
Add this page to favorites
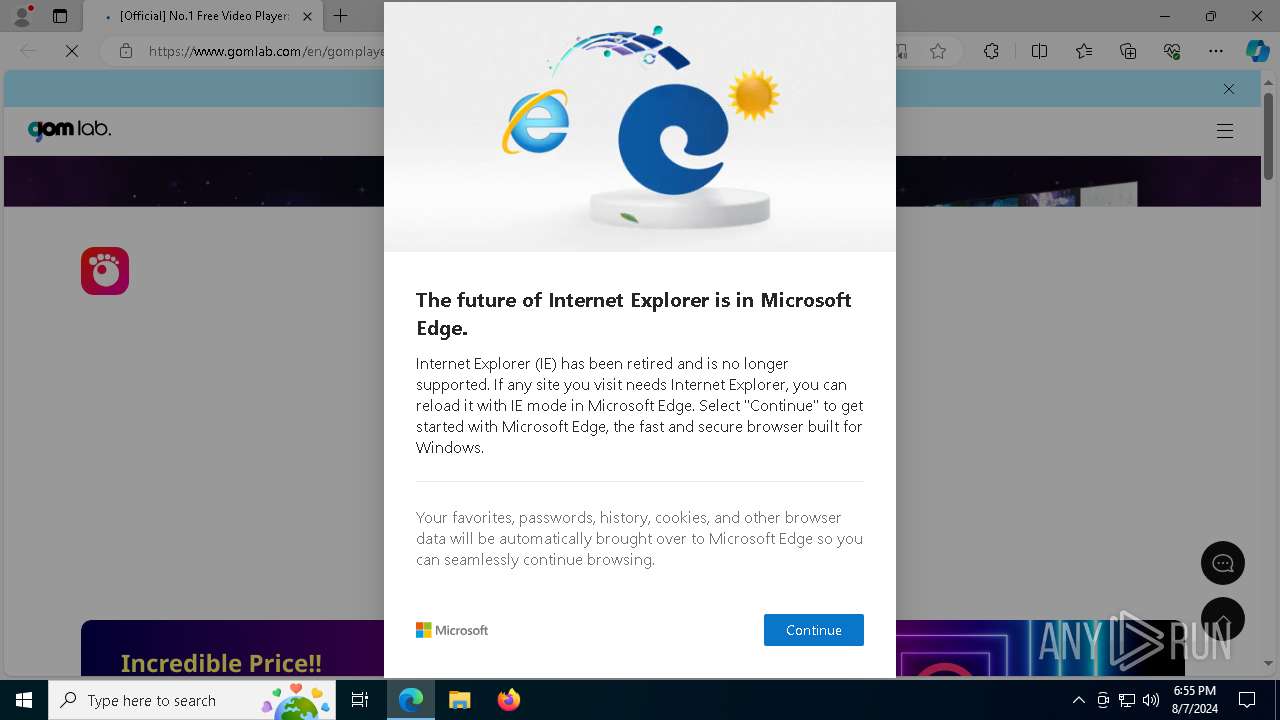(x=938, y=51)
